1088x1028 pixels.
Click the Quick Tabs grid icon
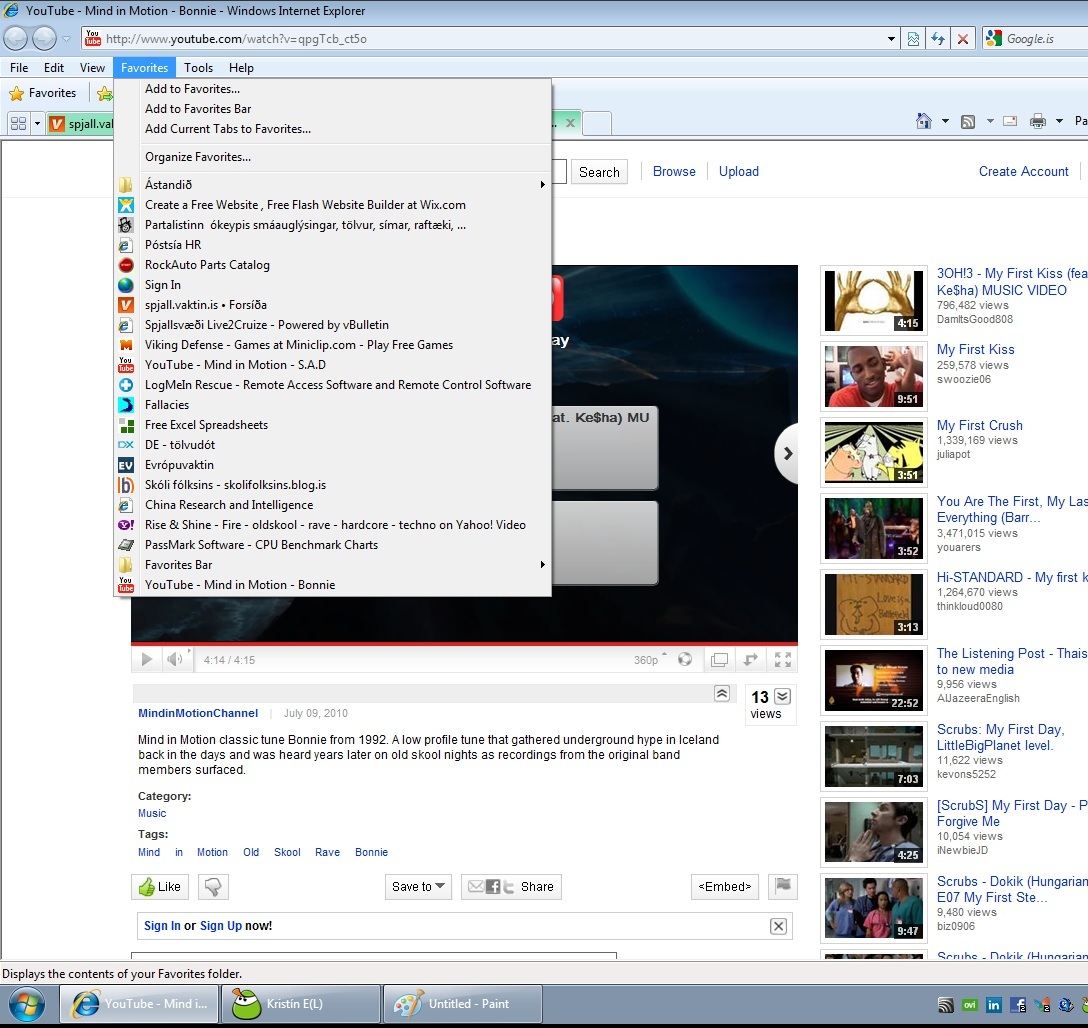pyautogui.click(x=18, y=124)
